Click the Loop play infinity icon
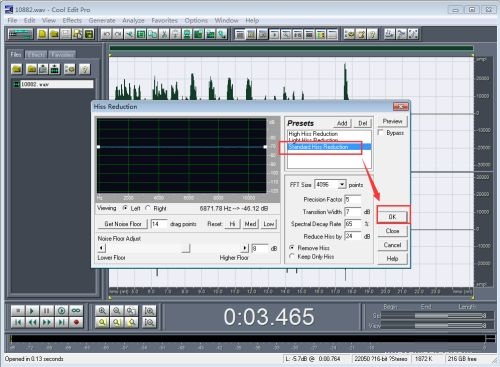The width and height of the screenshot is (500, 367). tap(76, 311)
